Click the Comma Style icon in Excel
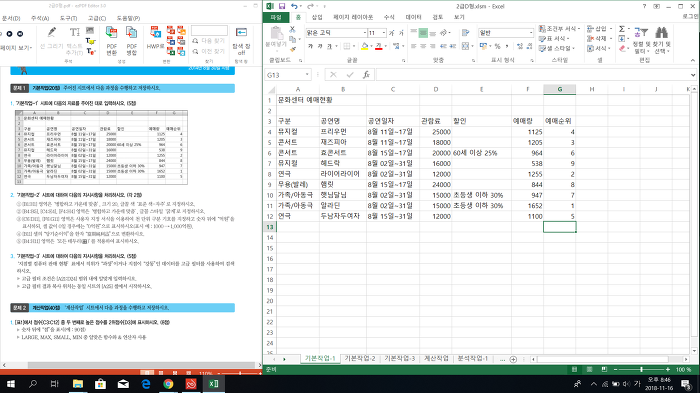Image resolution: width=700 pixels, height=393 pixels. tap(507, 46)
